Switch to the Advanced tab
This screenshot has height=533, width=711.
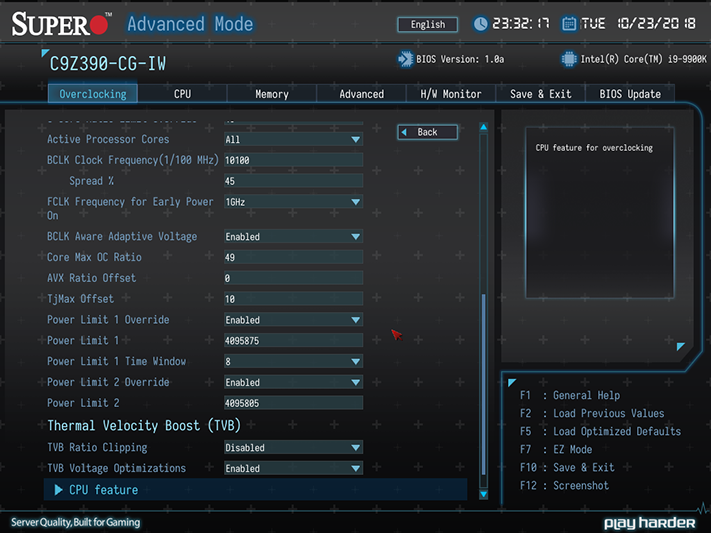361,94
